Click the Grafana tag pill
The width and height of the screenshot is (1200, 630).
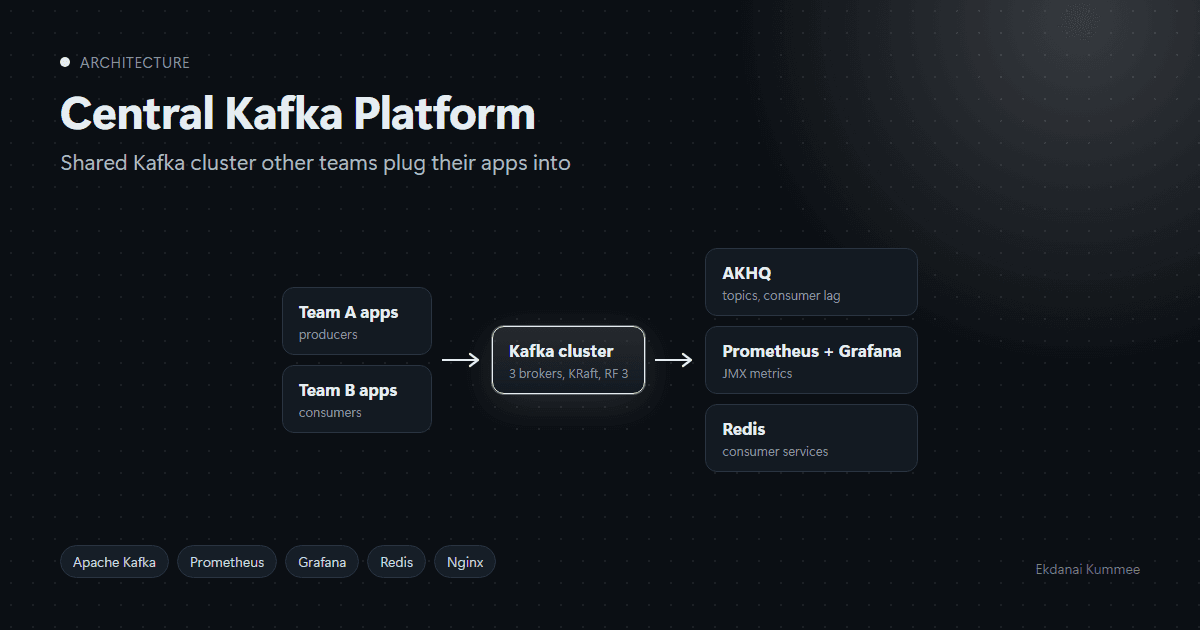[322, 562]
